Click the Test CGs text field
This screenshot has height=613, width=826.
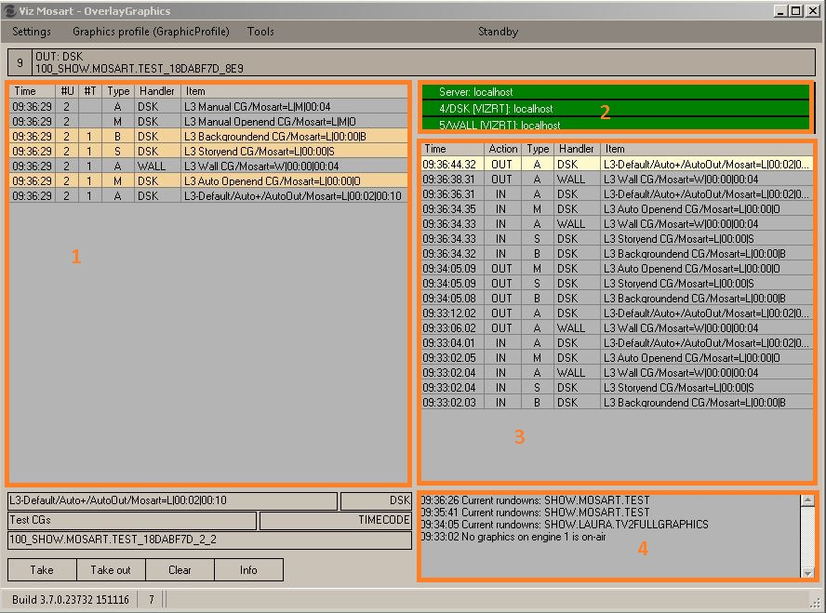click(132, 520)
